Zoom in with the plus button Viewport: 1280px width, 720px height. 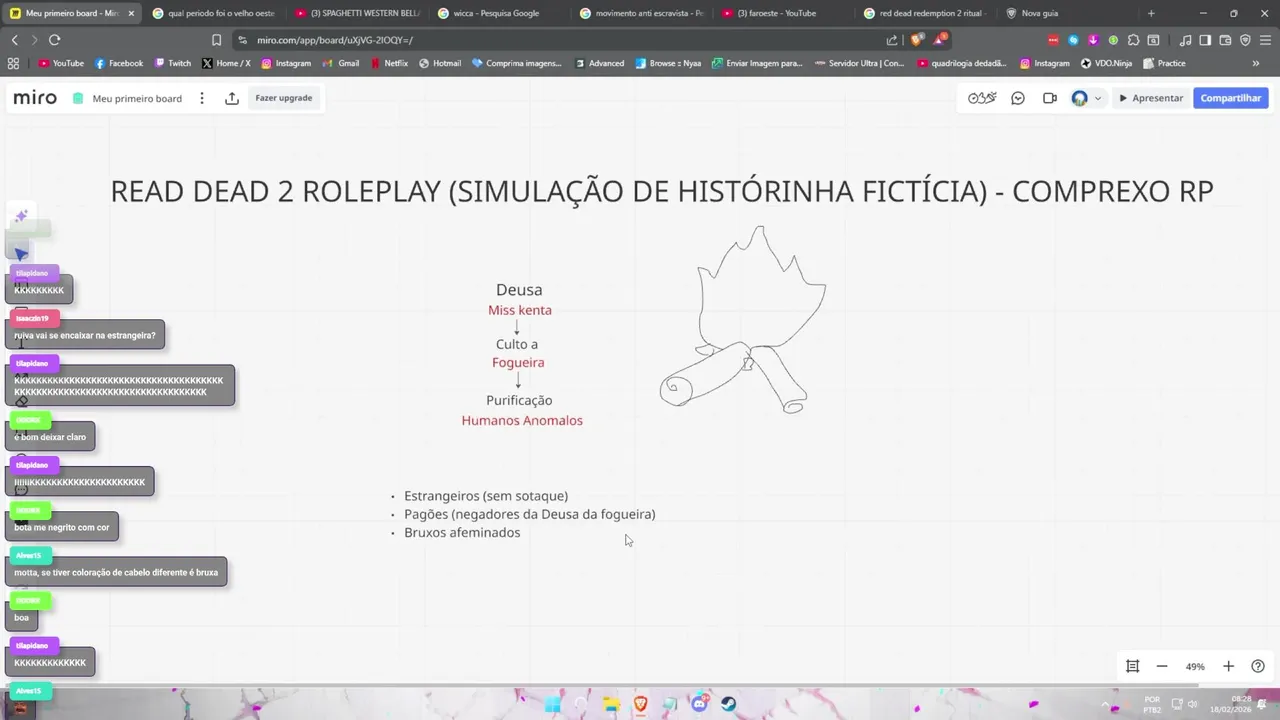click(1228, 666)
